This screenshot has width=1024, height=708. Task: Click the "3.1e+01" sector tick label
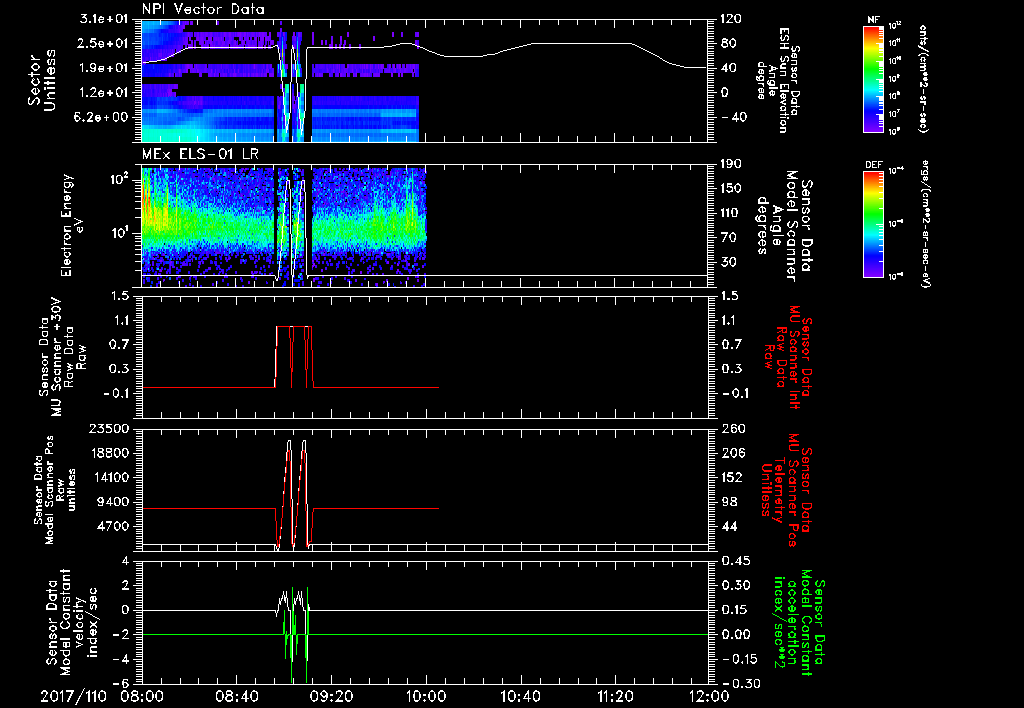tap(105, 19)
